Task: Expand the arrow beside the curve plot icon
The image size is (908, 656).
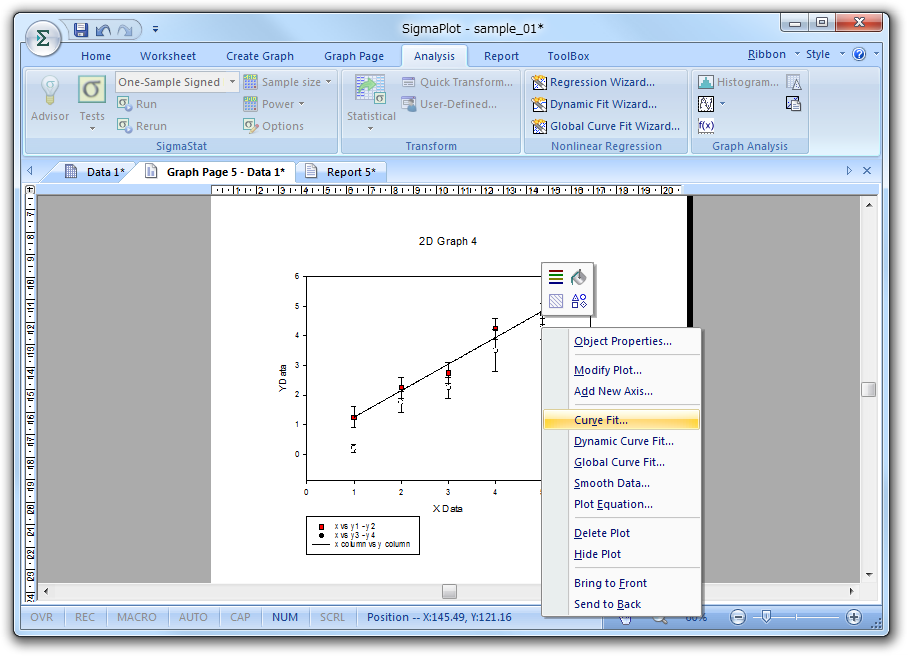Action: 722,104
